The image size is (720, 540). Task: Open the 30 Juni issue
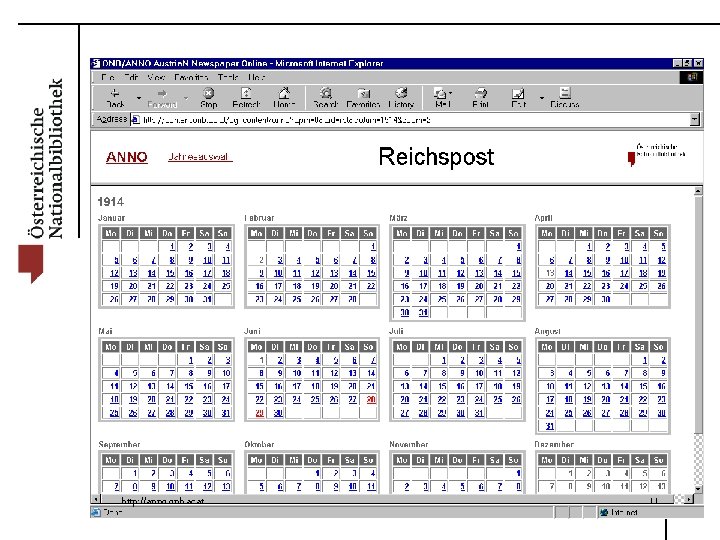point(278,413)
